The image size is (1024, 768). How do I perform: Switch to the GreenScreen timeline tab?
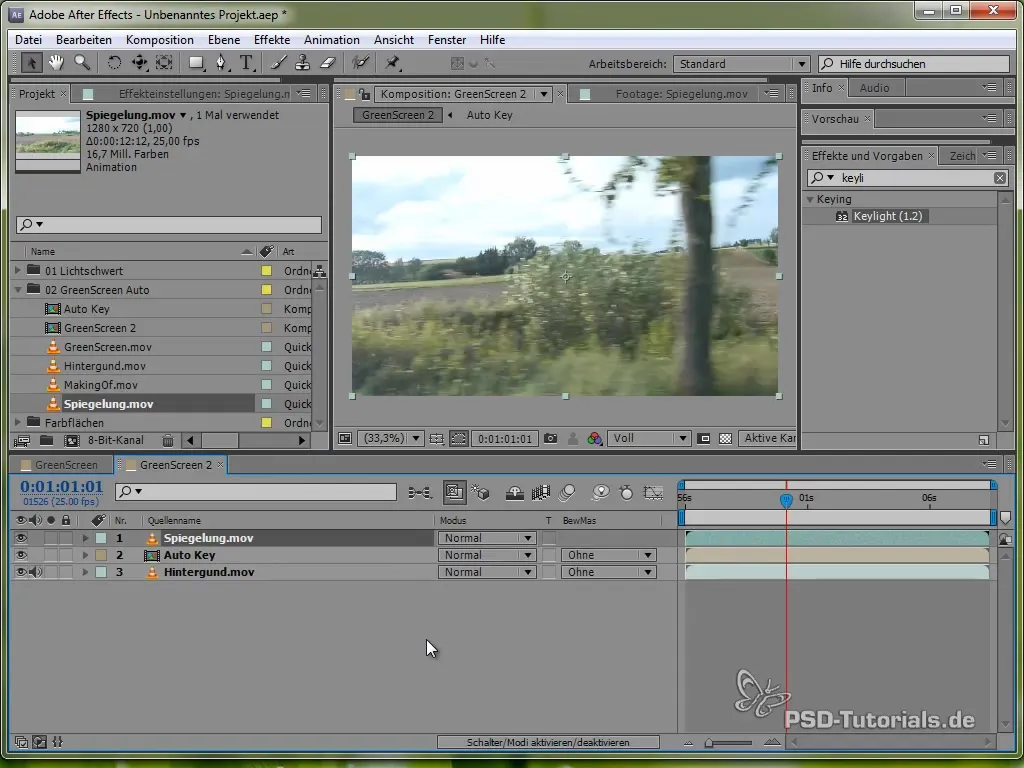[x=60, y=465]
